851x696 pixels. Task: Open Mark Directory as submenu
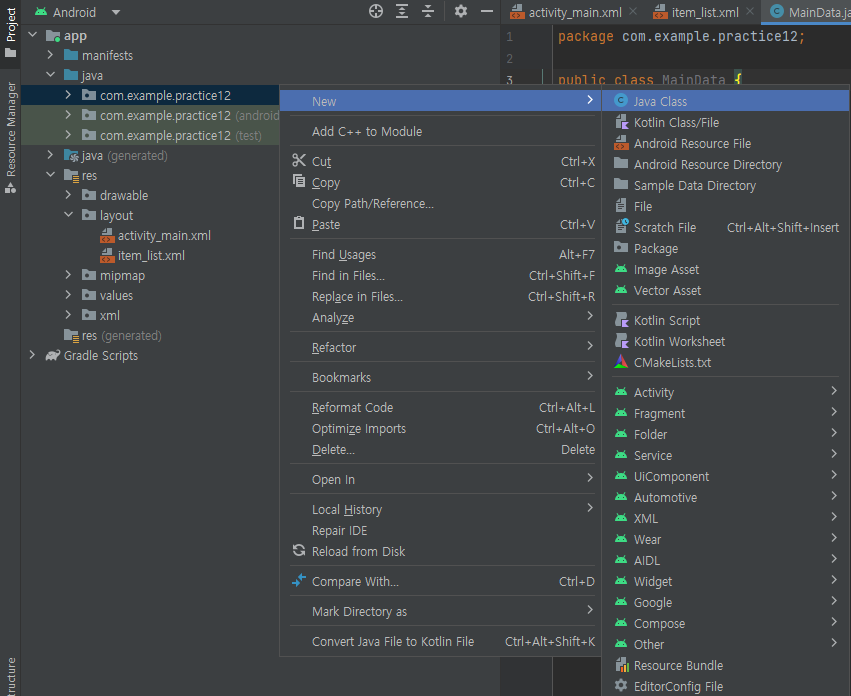[441, 611]
